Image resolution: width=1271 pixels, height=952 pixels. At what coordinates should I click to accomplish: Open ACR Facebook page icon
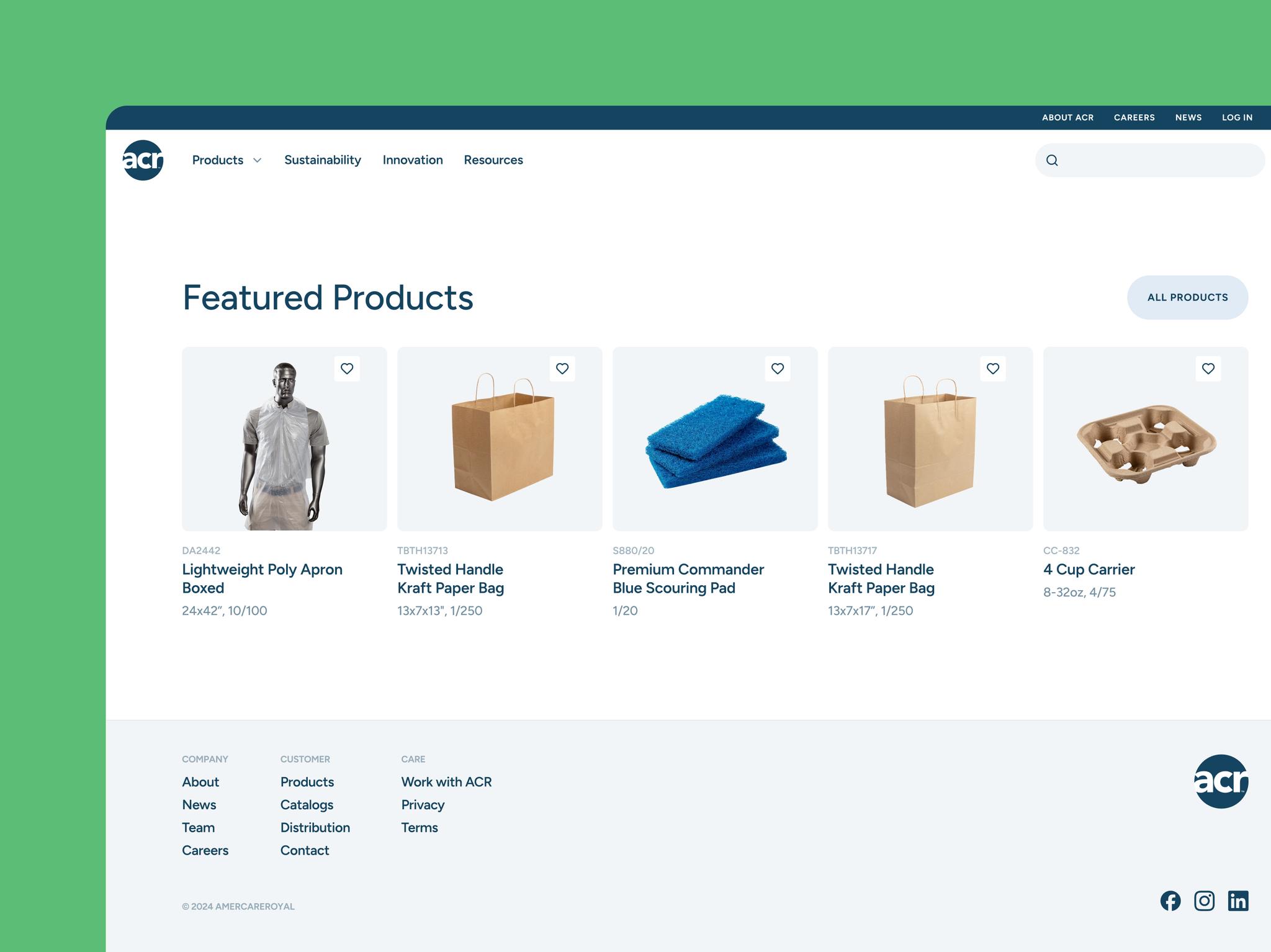[1170, 900]
